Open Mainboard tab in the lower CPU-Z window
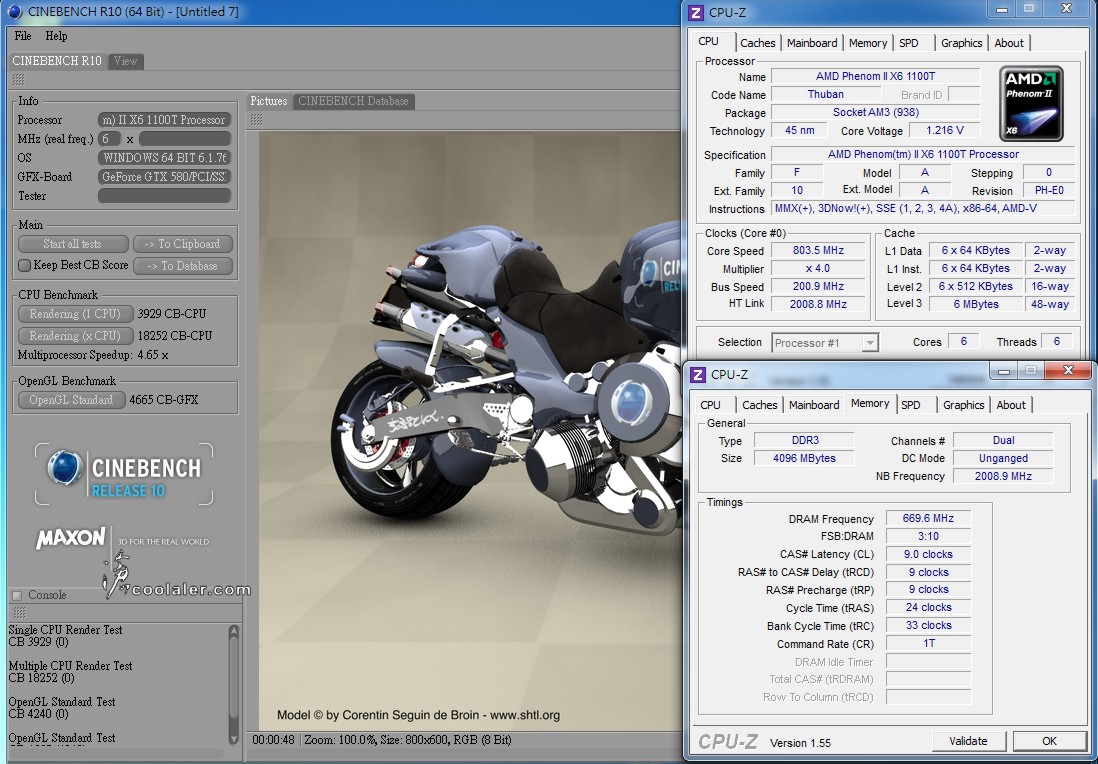This screenshot has width=1098, height=764. [814, 405]
